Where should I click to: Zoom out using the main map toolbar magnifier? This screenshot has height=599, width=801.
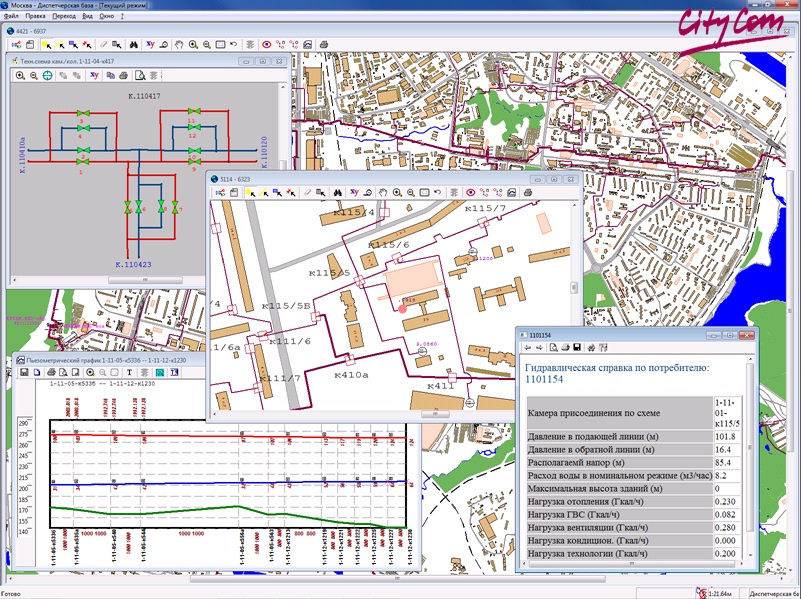click(206, 45)
